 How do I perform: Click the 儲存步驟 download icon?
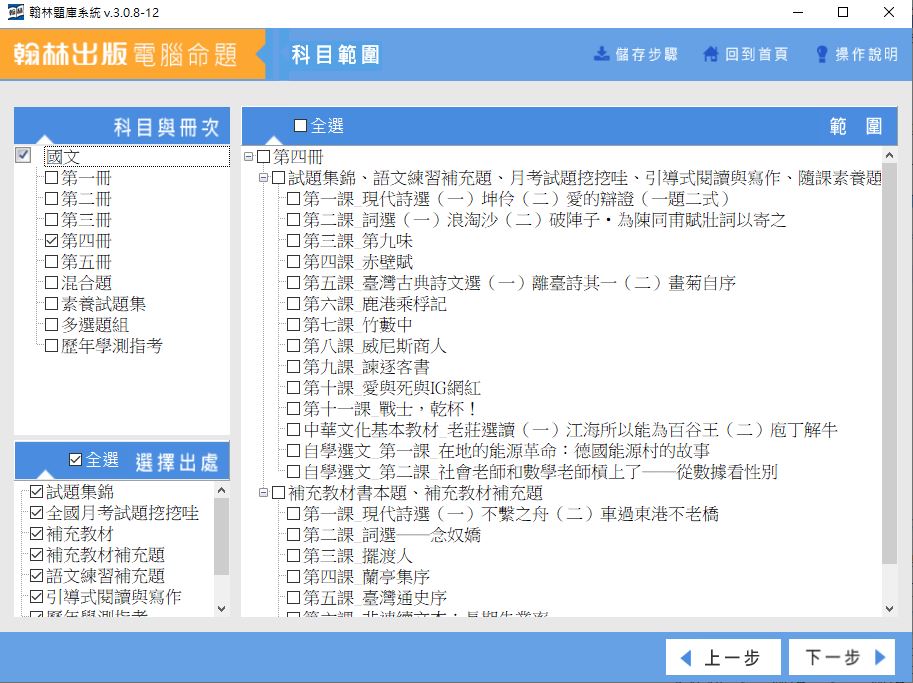click(601, 54)
